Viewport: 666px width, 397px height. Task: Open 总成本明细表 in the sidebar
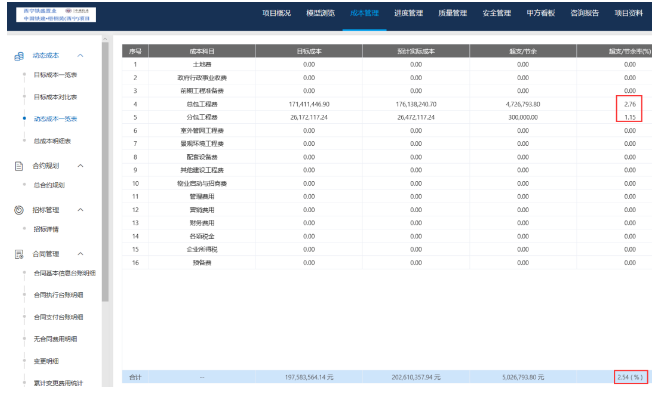click(x=52, y=141)
